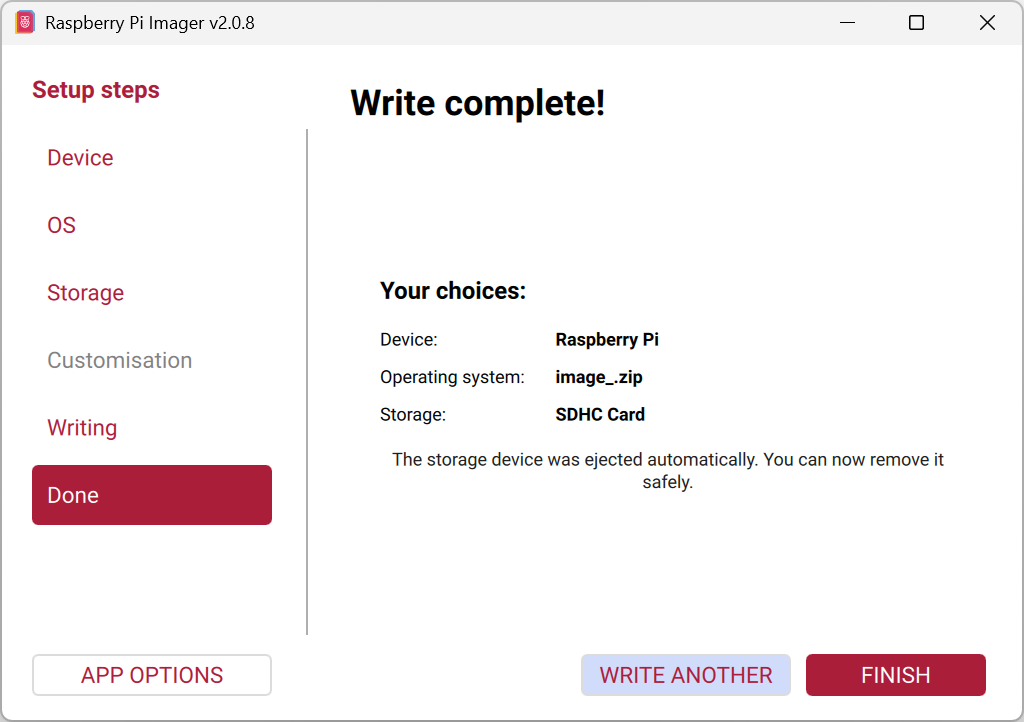This screenshot has height=722, width=1024.
Task: Click the storage ejected automatically message
Action: click(667, 471)
